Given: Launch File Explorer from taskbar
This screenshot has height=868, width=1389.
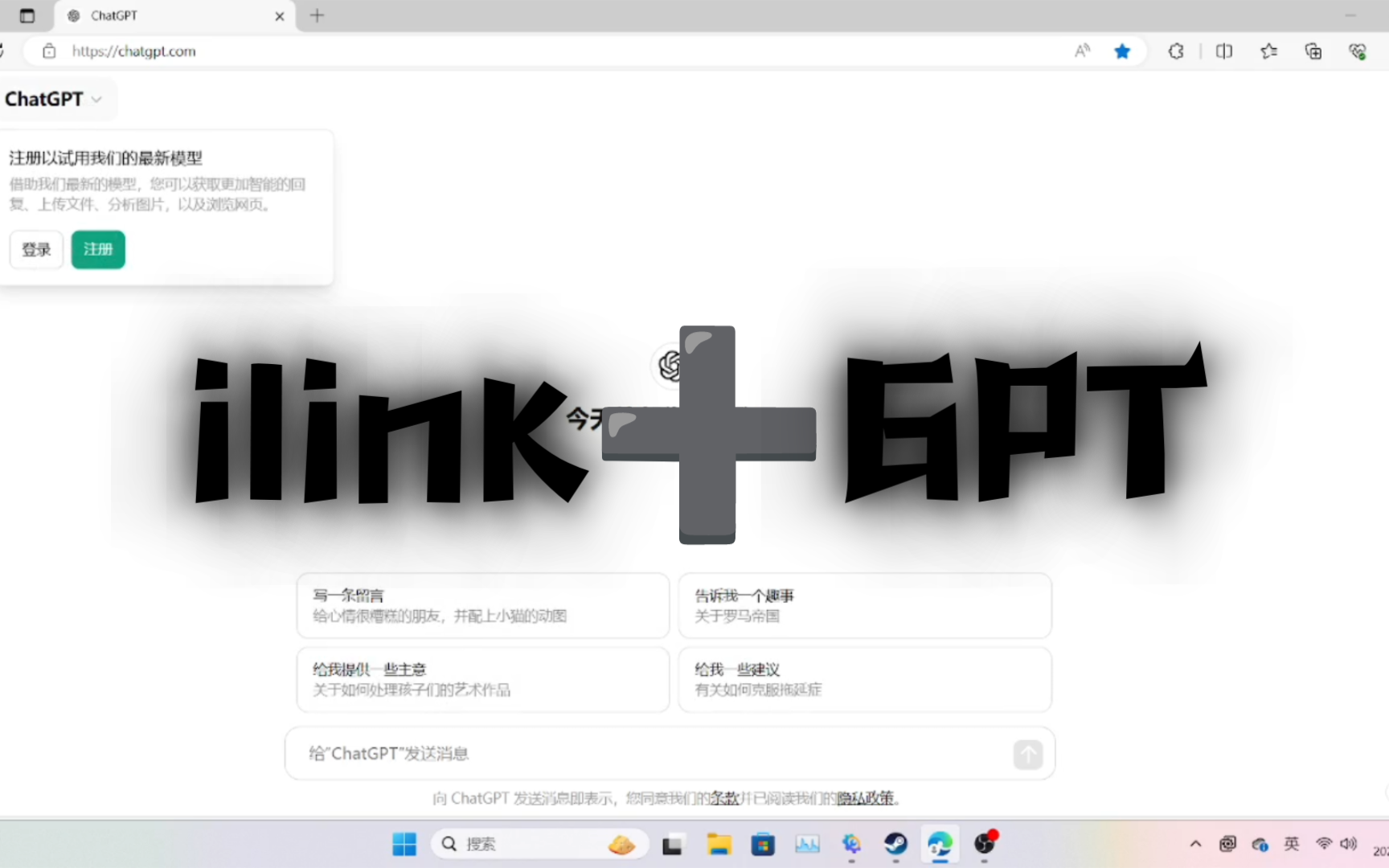Looking at the screenshot, I should [719, 844].
